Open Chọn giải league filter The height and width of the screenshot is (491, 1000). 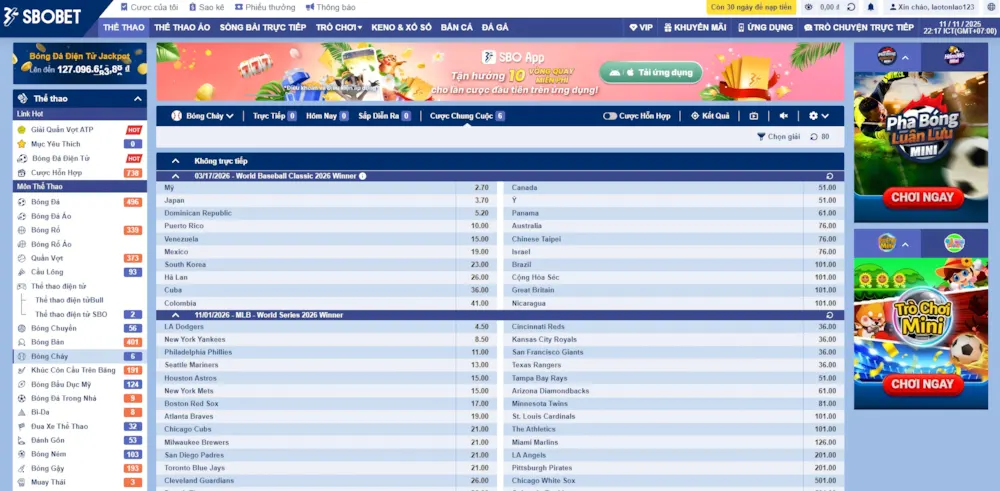coord(778,136)
